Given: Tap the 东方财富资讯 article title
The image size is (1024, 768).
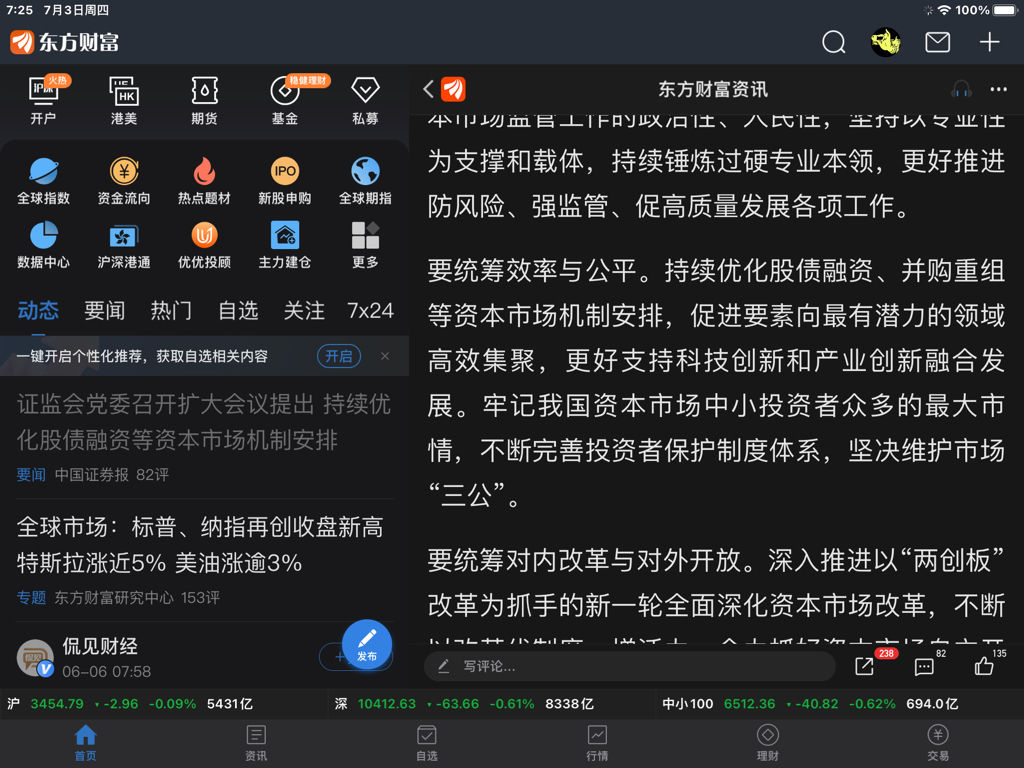Looking at the screenshot, I should 712,89.
